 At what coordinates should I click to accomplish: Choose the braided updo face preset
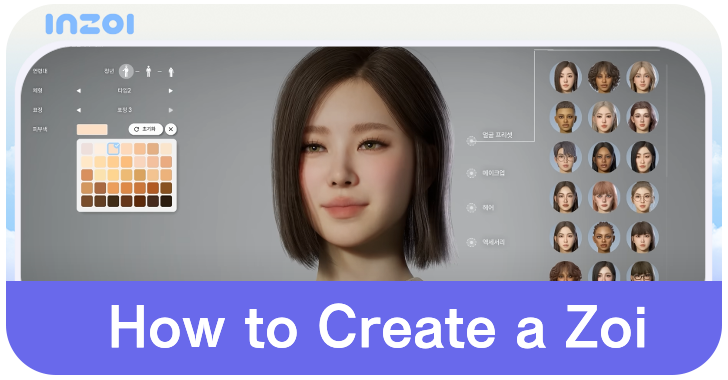[x=604, y=237]
